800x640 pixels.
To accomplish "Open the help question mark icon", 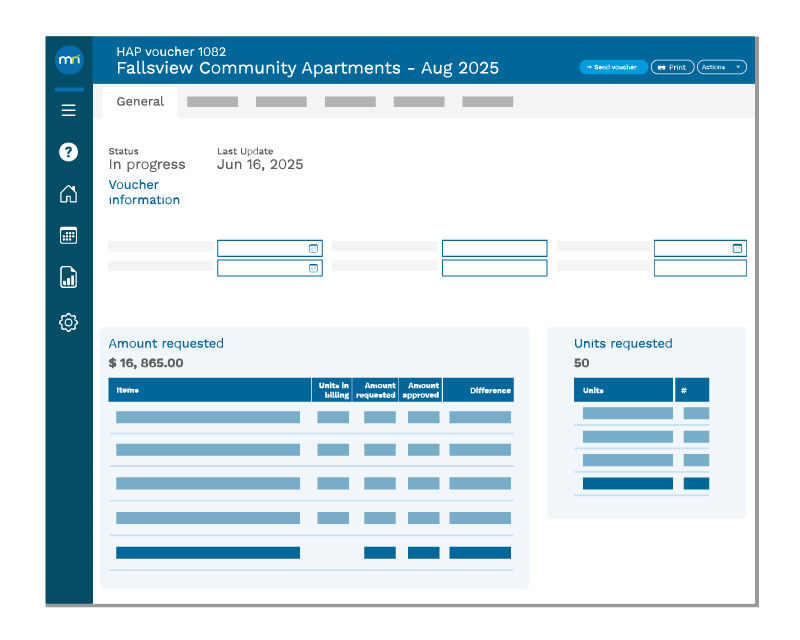I will click(69, 152).
